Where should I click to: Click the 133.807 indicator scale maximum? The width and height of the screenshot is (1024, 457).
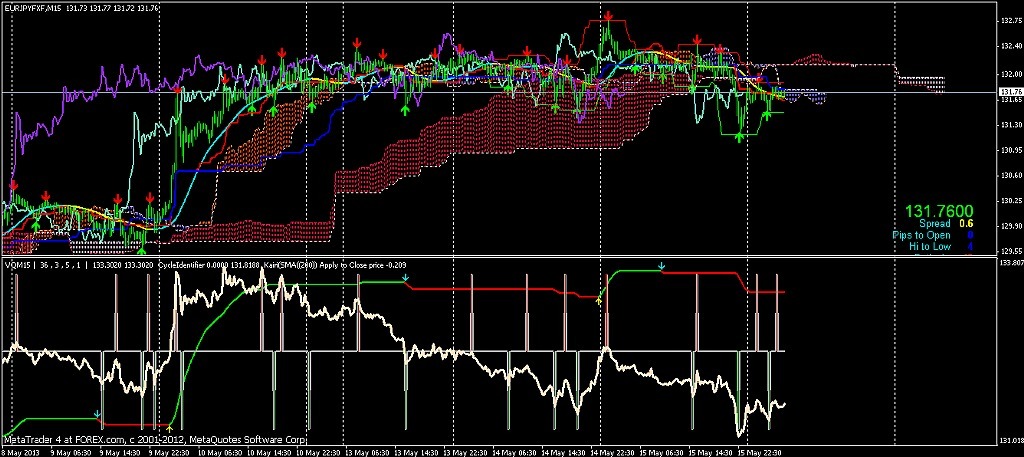[1011, 263]
